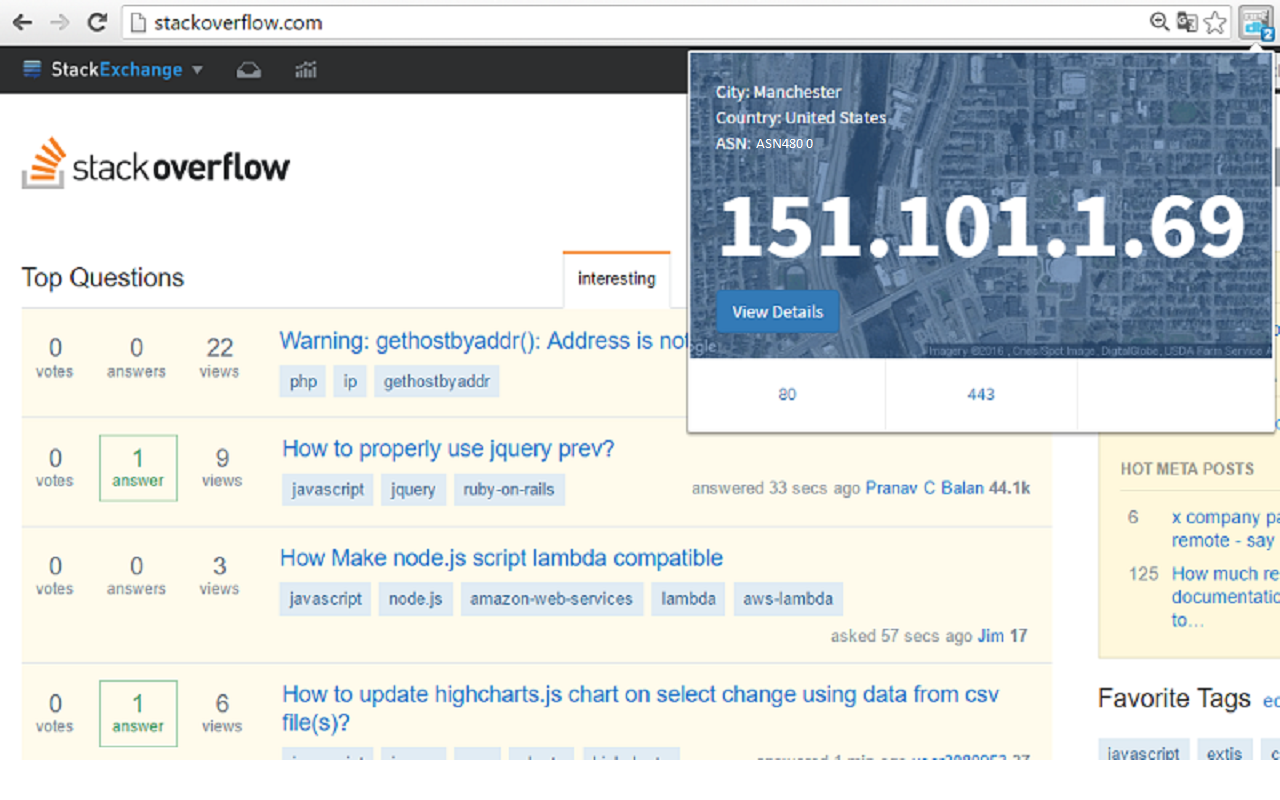
Task: Open the StackExchange sites dropdown arrow
Action: [x=198, y=69]
